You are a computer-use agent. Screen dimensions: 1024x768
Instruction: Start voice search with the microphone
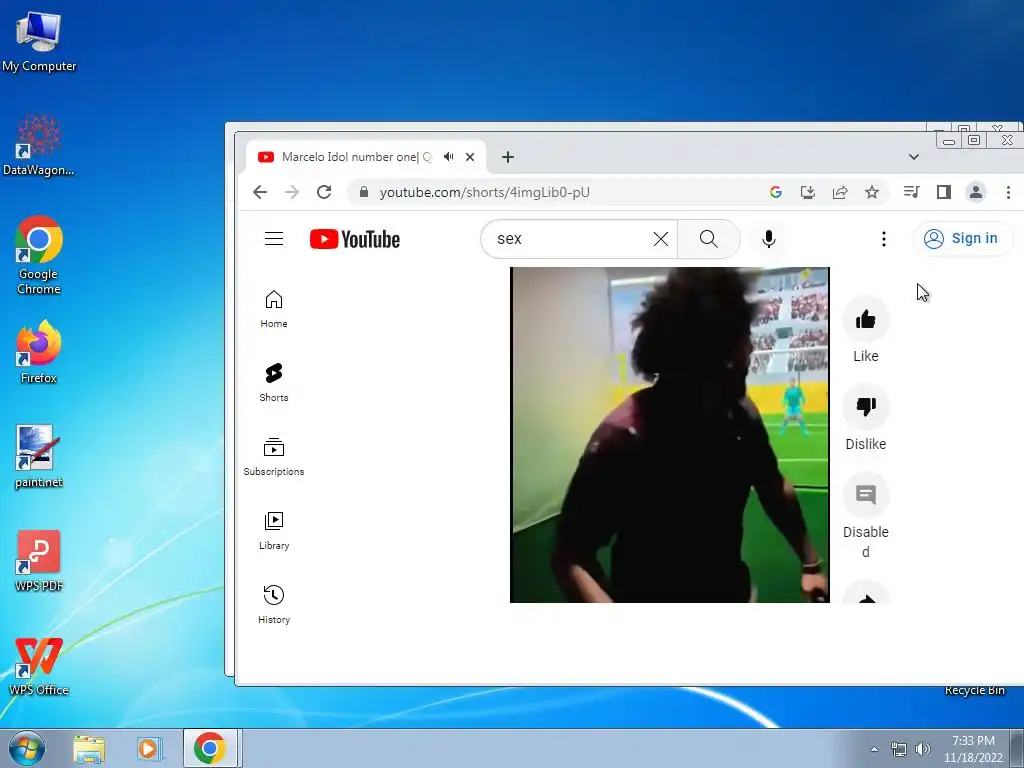pyautogui.click(x=769, y=239)
